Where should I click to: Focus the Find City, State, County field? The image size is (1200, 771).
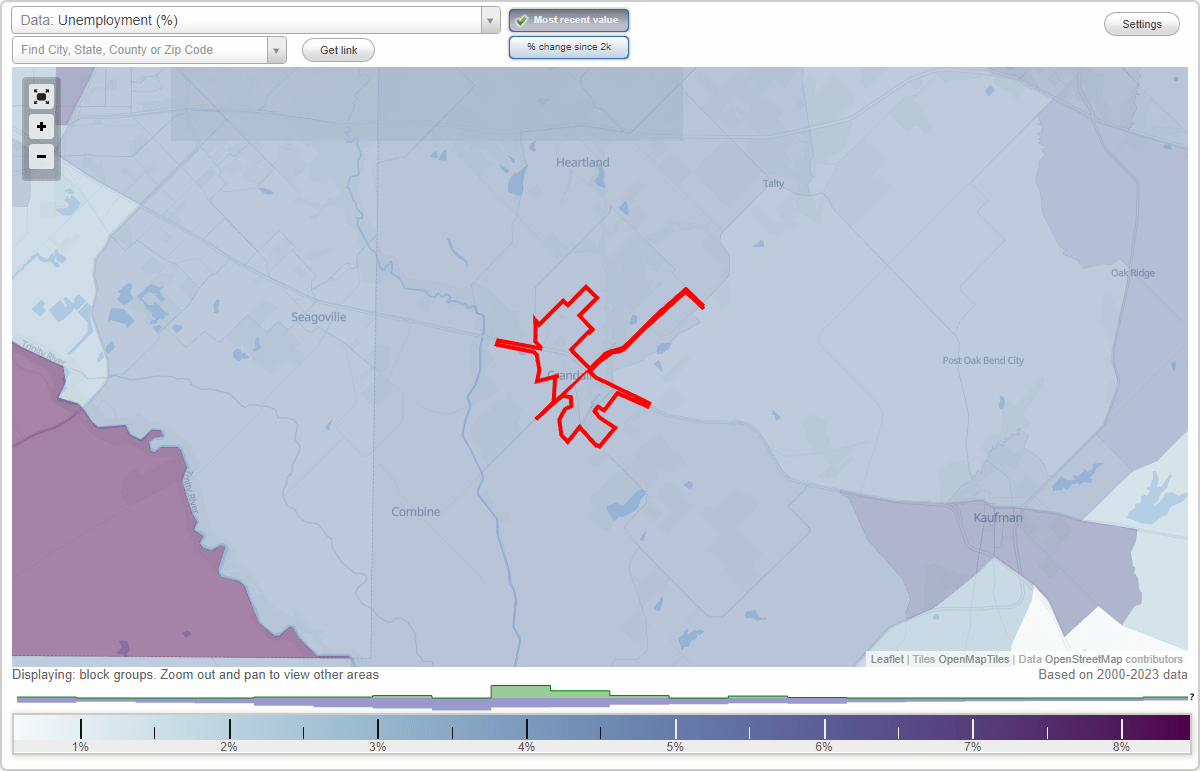tap(140, 50)
